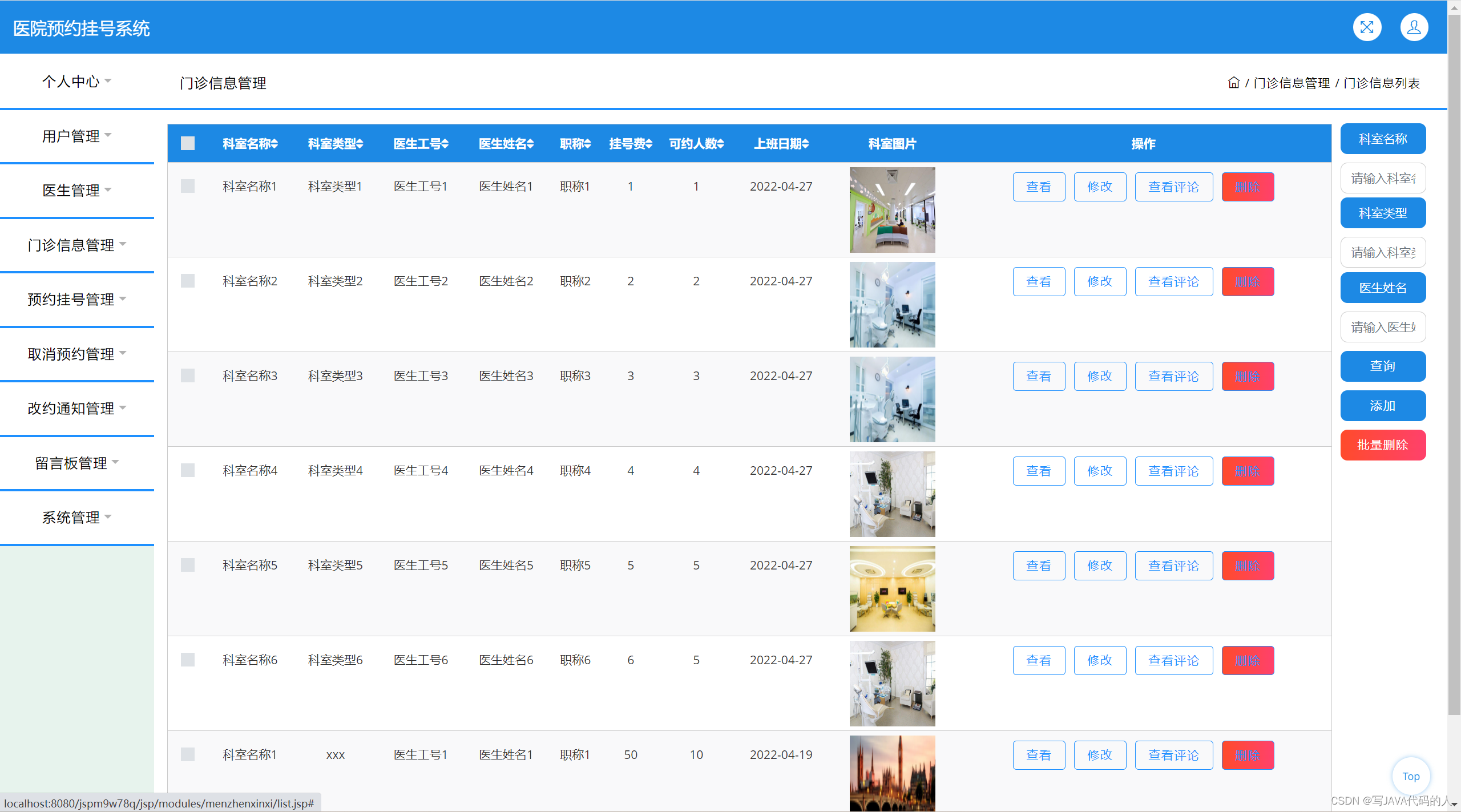Click the 查询 search button
The image size is (1461, 812).
click(x=1383, y=366)
